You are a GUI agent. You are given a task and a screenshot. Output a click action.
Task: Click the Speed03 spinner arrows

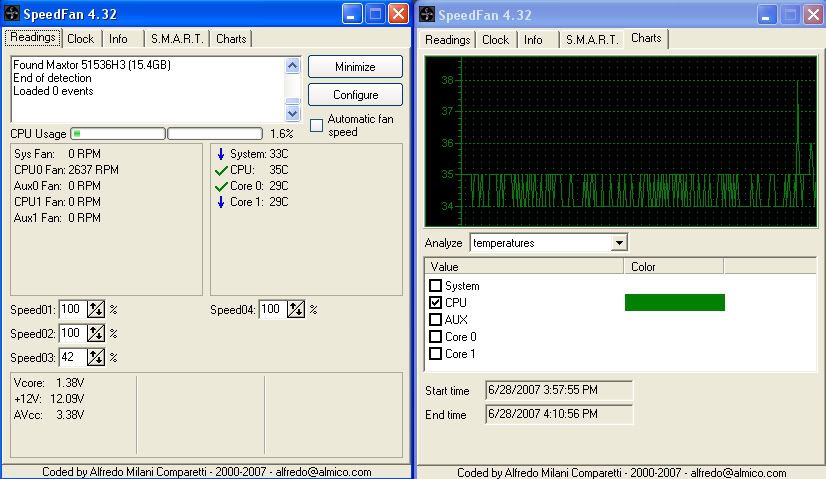(x=96, y=357)
